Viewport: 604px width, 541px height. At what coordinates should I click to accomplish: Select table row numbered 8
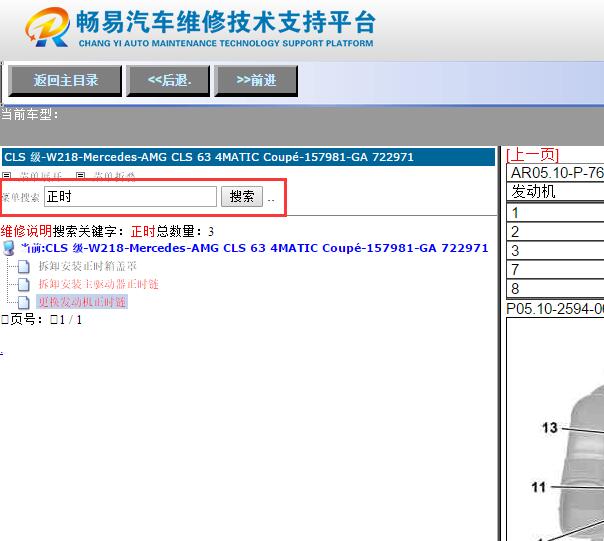point(555,289)
